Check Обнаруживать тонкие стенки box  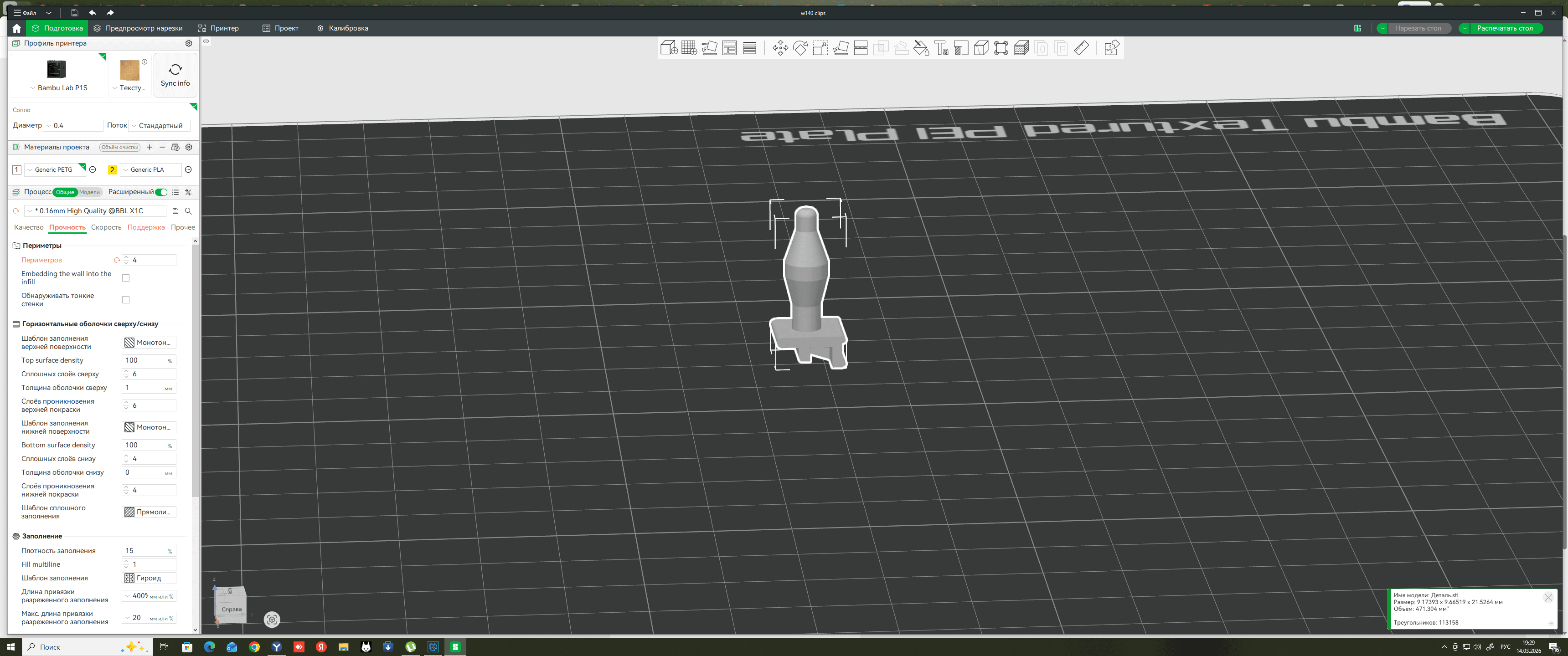pyautogui.click(x=126, y=300)
